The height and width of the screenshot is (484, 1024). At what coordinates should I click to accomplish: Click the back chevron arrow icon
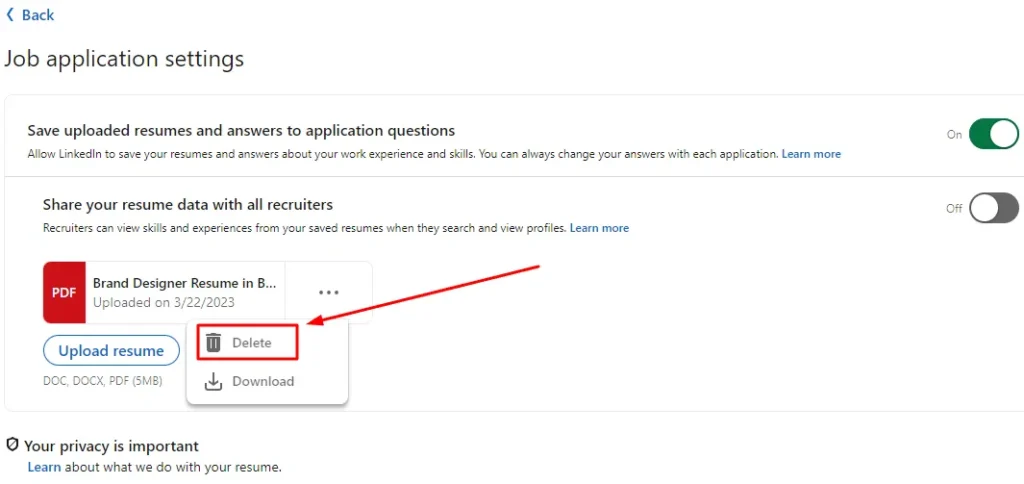pos(10,15)
